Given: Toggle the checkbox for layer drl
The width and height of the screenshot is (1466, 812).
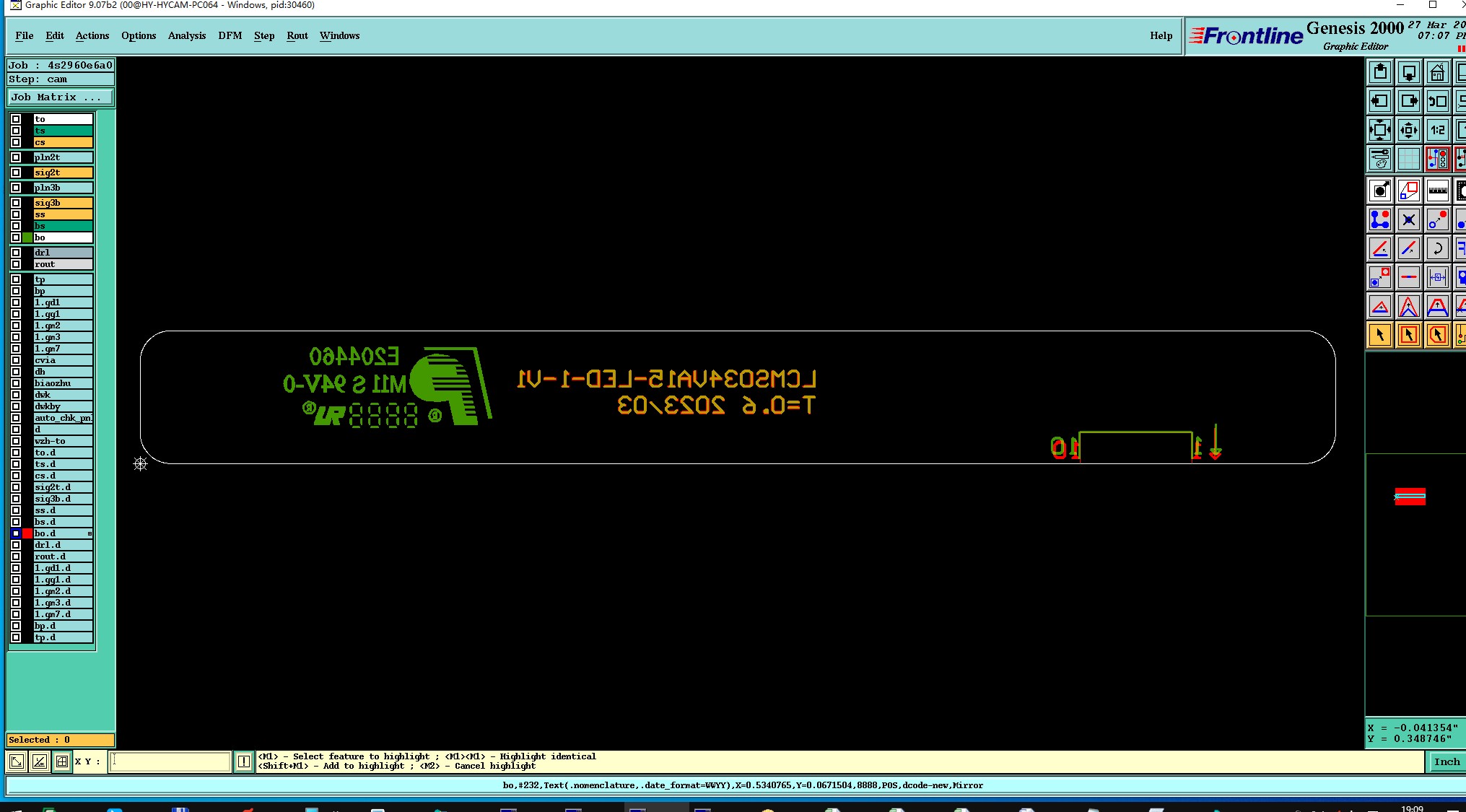Looking at the screenshot, I should [16, 253].
